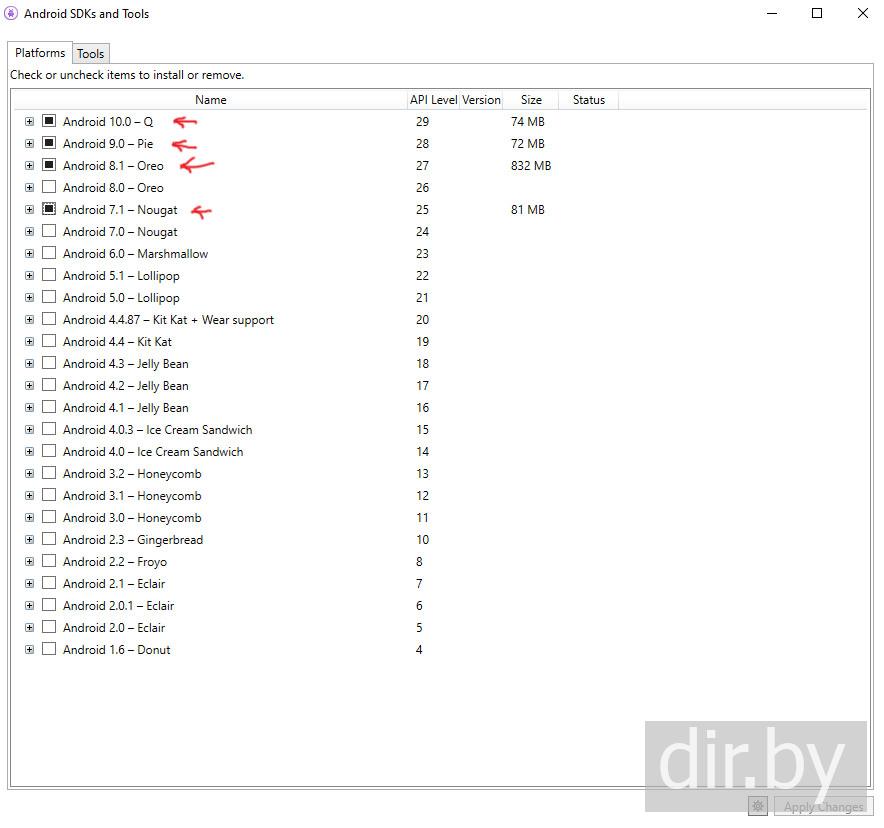The height and width of the screenshot is (828, 884).
Task: Click the API level 29 cell
Action: (x=422, y=122)
